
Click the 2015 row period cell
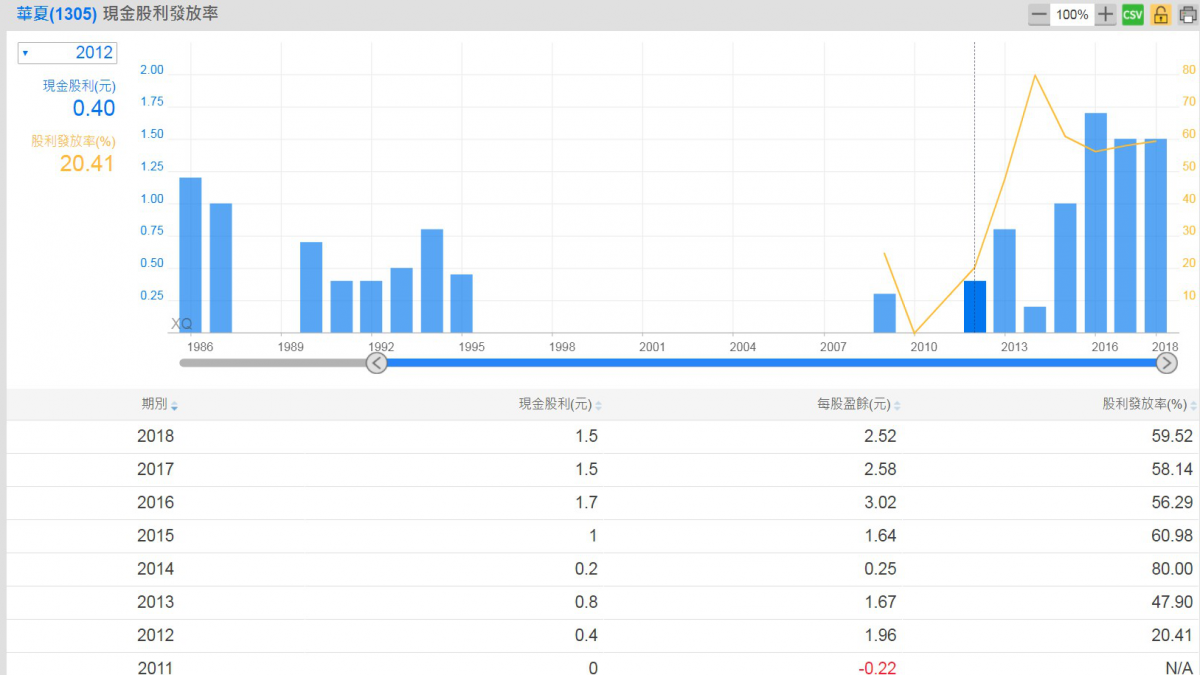(x=155, y=536)
